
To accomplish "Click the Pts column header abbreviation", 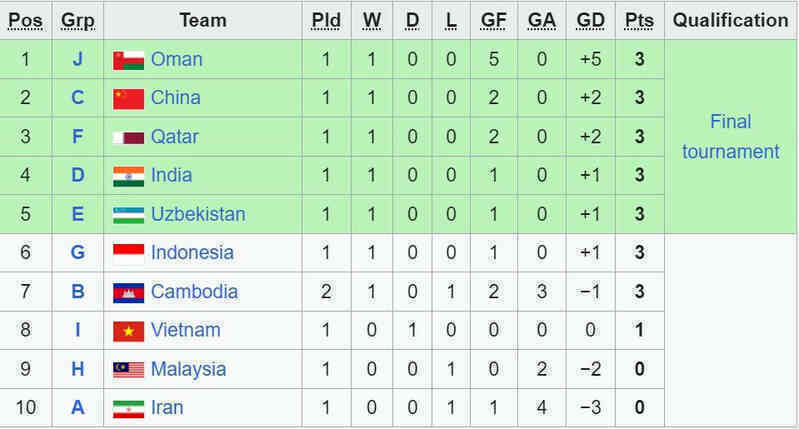I will 639,20.
